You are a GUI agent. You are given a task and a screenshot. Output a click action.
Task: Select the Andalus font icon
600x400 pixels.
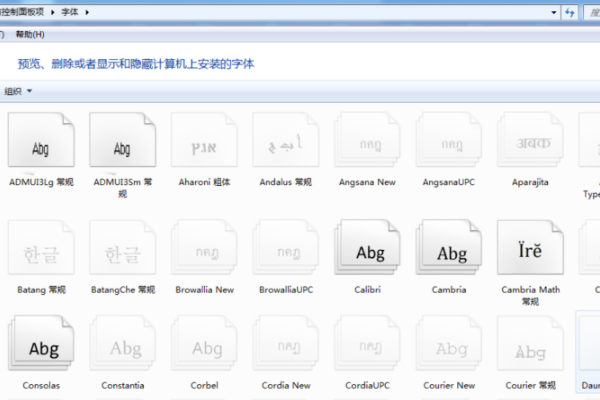pyautogui.click(x=286, y=140)
